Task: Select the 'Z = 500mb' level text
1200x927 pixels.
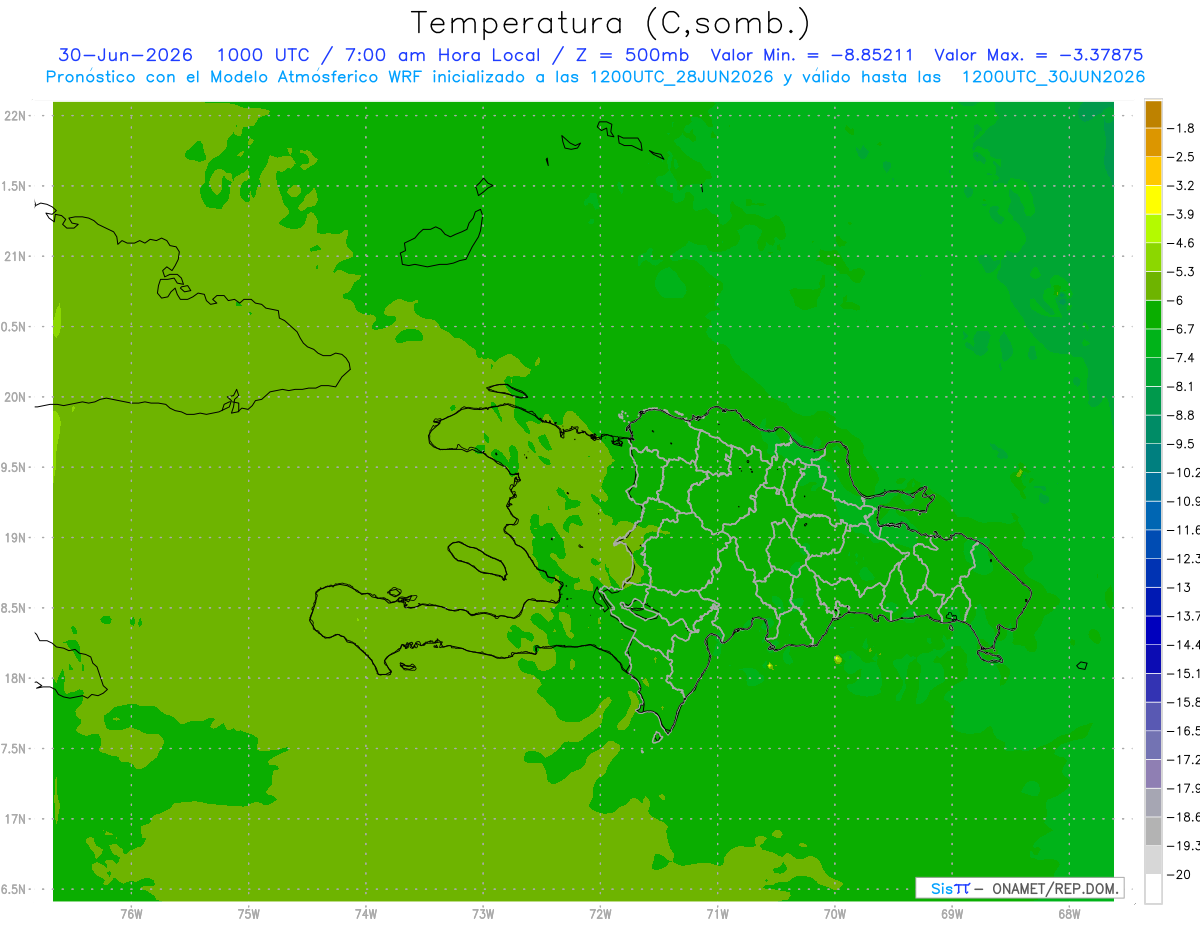Action: click(x=632, y=55)
